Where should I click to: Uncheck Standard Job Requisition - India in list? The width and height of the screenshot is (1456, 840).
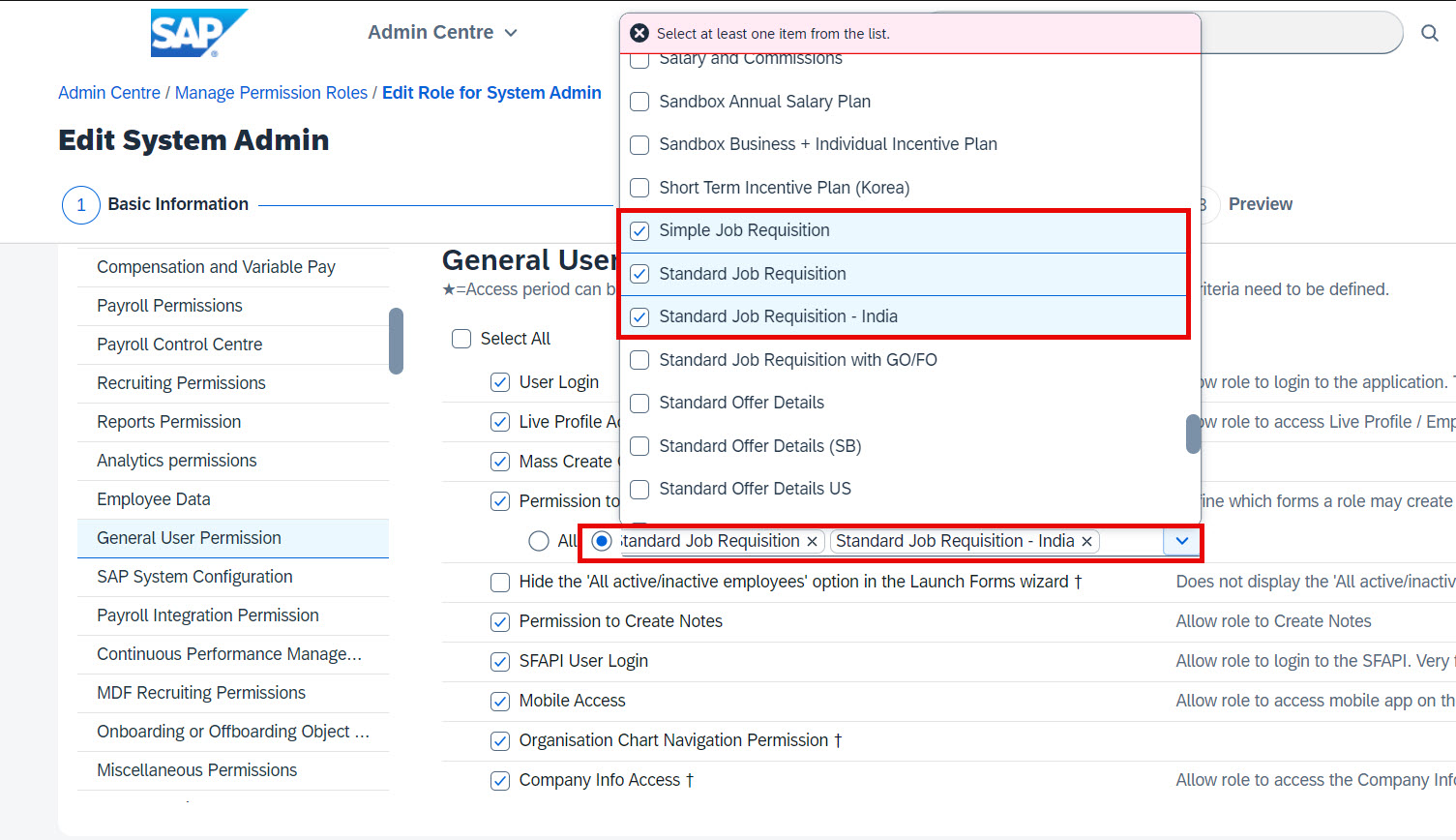[x=639, y=316]
